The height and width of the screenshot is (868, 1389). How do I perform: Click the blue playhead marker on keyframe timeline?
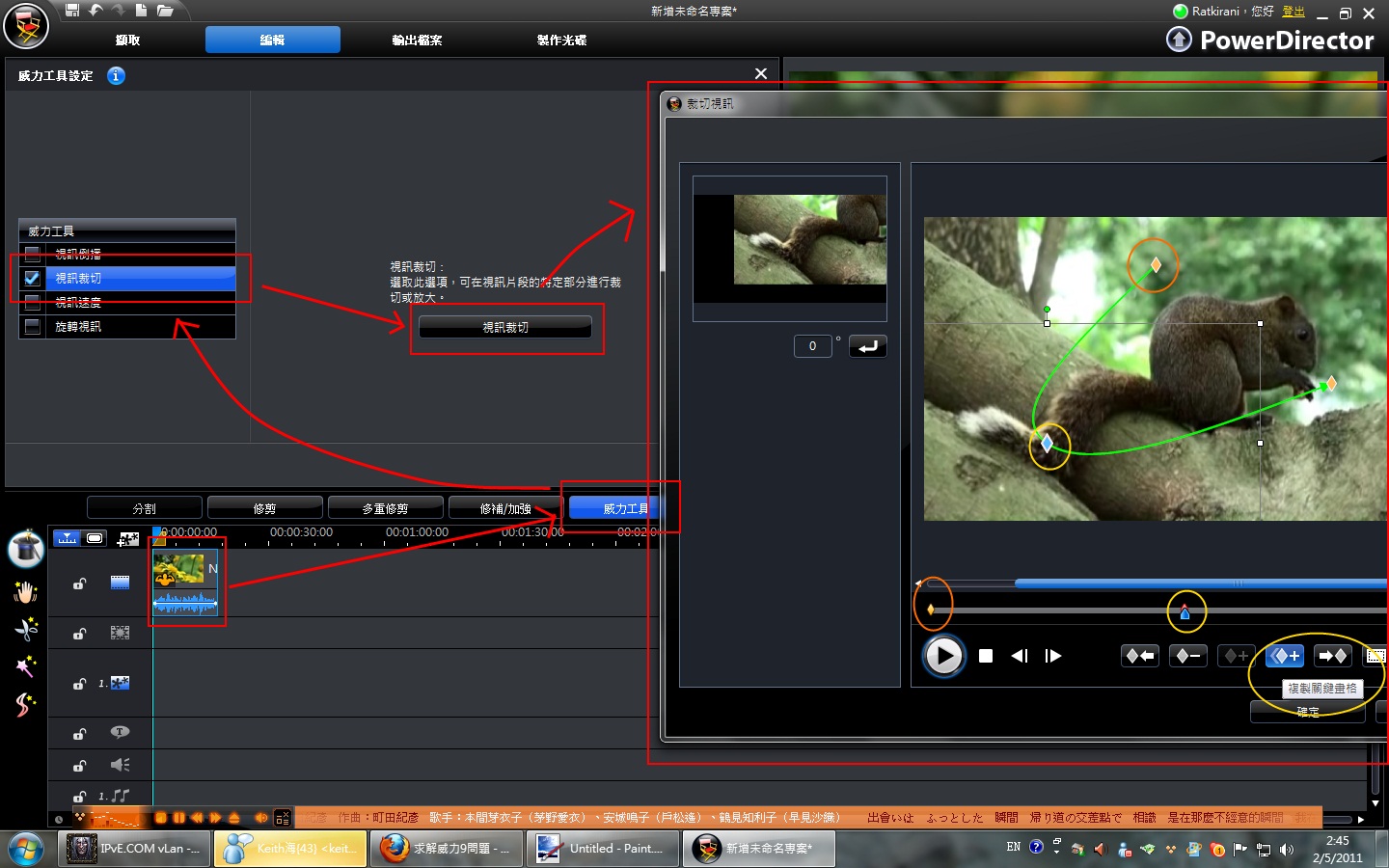click(1185, 611)
